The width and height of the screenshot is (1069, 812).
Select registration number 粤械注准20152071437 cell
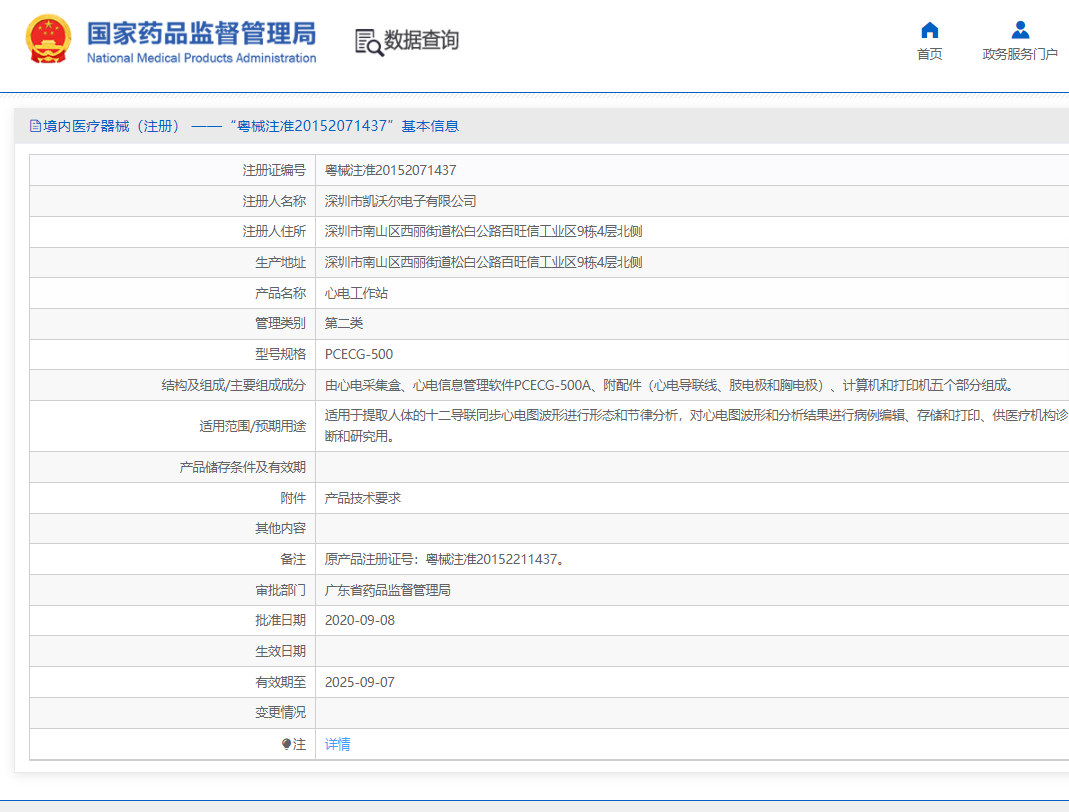pos(390,170)
